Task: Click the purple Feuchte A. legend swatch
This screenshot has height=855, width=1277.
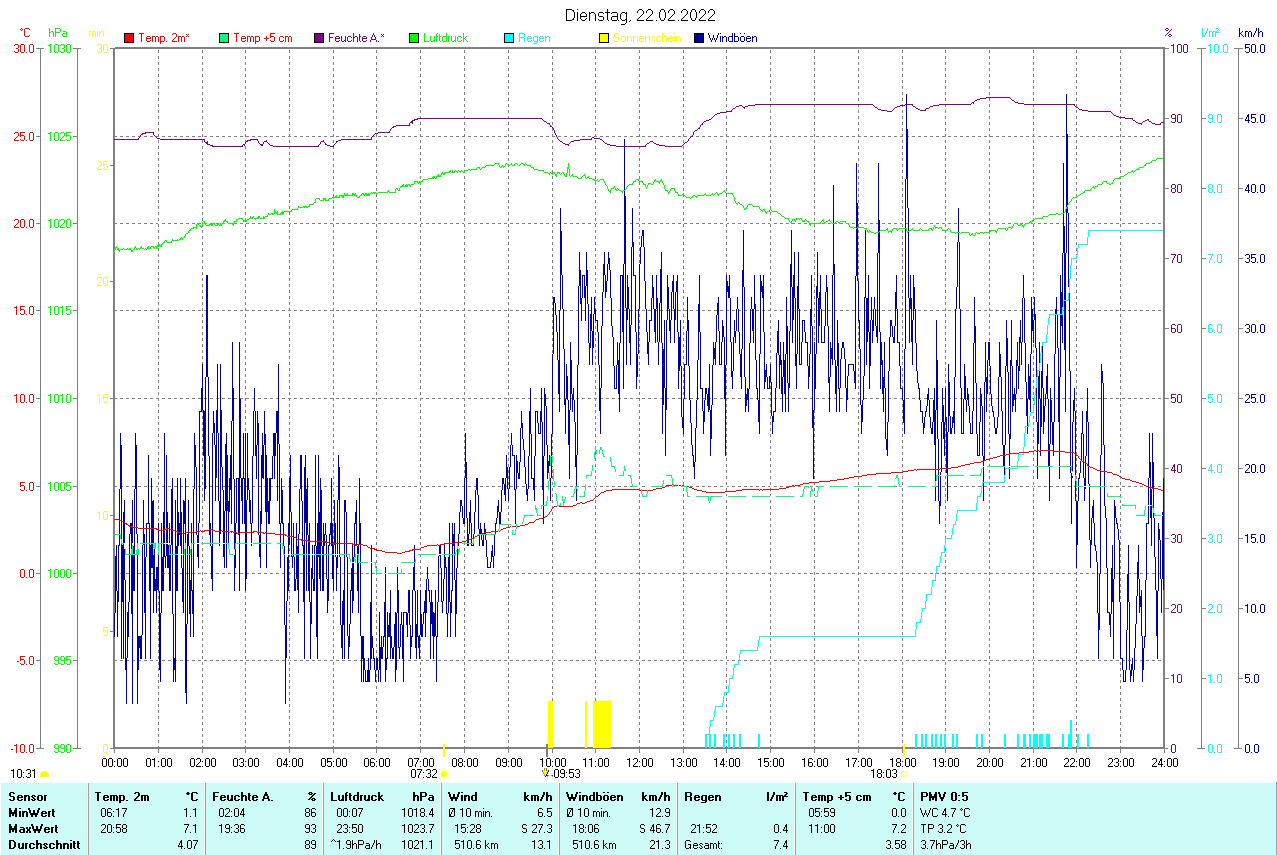Action: click(x=319, y=38)
